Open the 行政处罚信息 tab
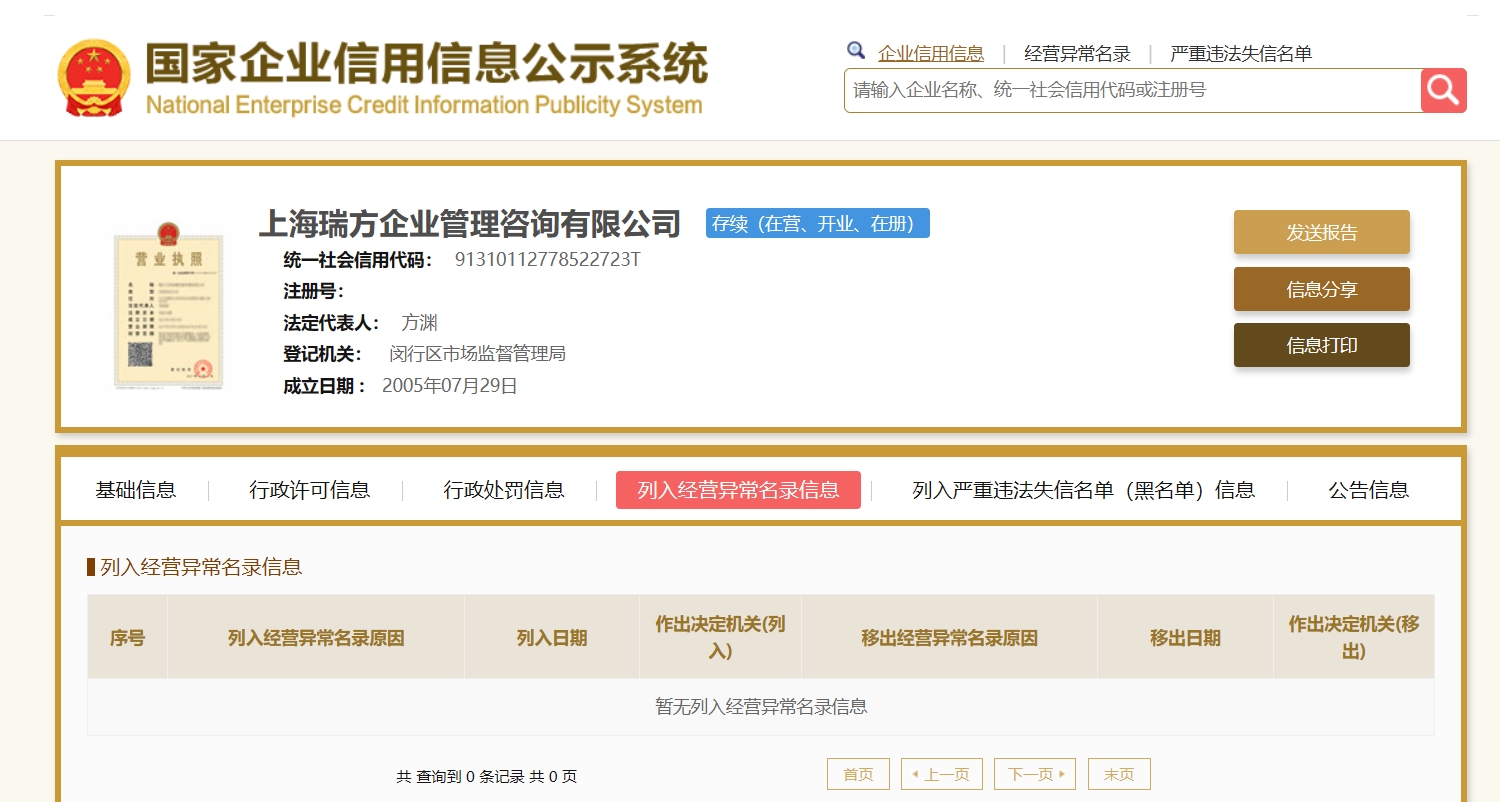This screenshot has width=1500, height=802. point(503,490)
